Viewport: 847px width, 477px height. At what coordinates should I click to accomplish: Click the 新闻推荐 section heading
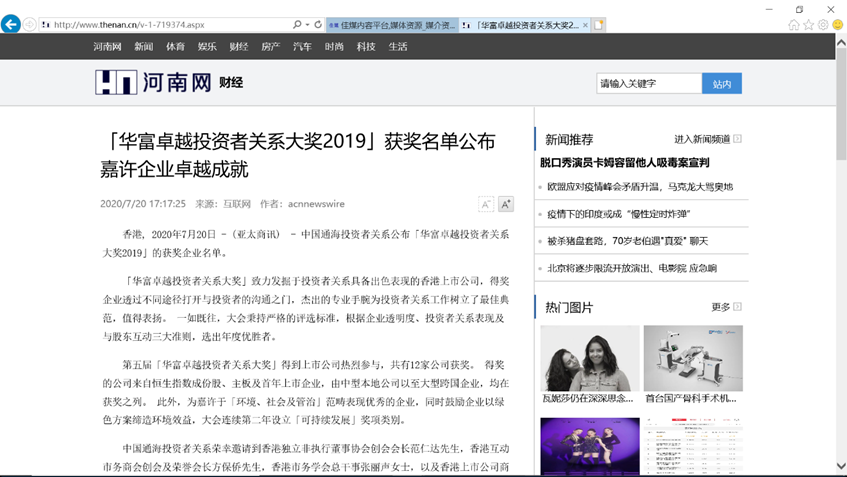pyautogui.click(x=569, y=139)
